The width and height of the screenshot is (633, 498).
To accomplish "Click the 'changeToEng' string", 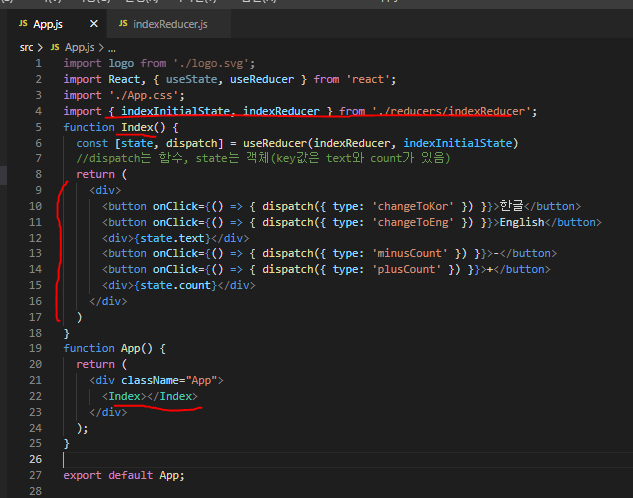I will coord(413,222).
